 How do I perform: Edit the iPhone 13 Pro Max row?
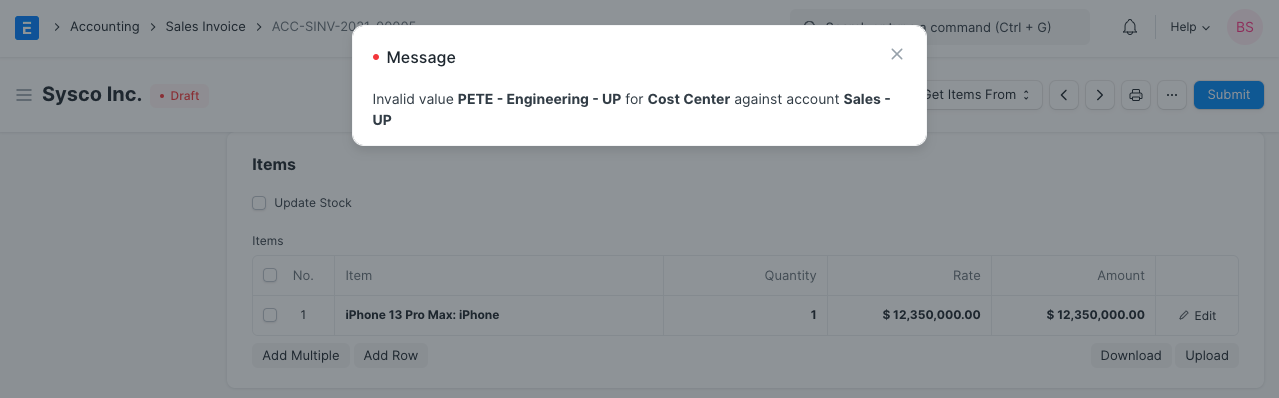[1197, 315]
